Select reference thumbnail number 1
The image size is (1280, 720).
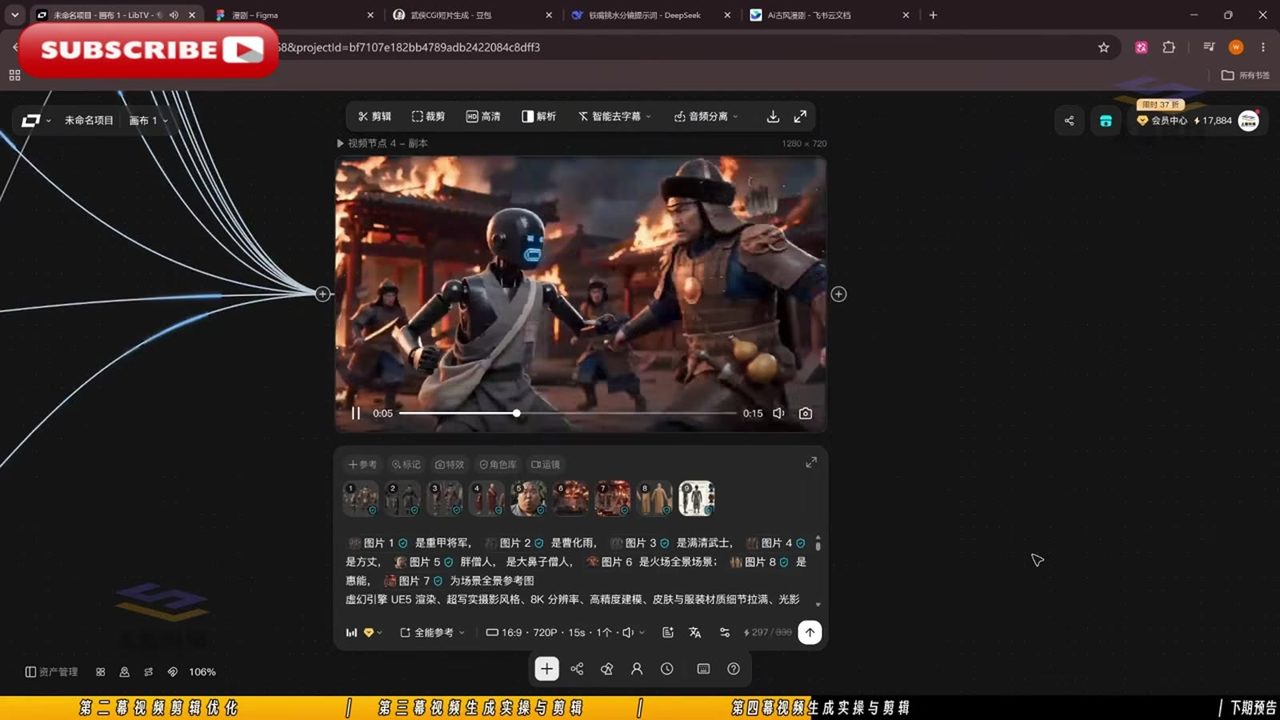[x=361, y=498]
